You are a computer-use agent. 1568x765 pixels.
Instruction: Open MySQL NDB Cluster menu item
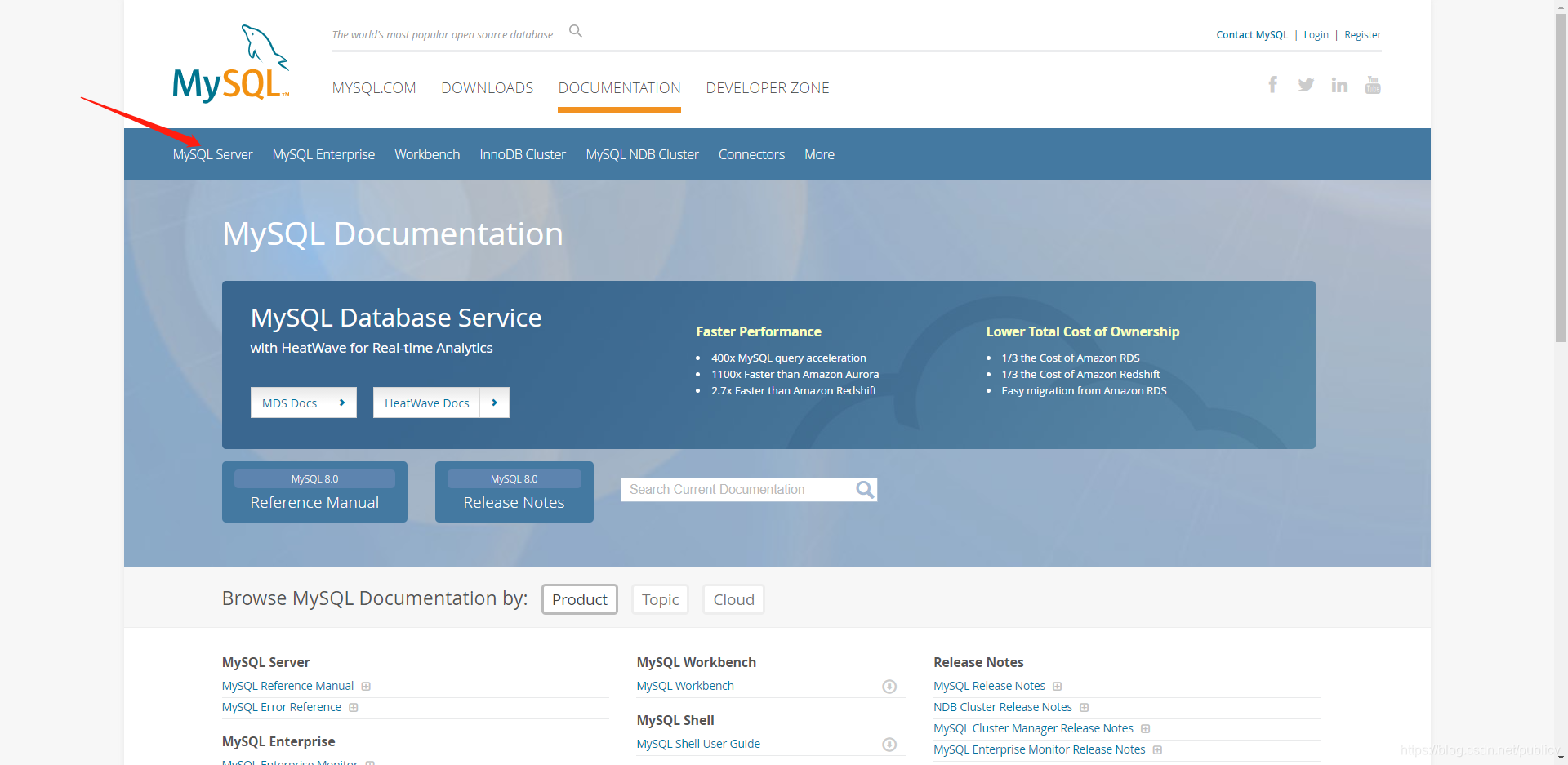tap(642, 154)
